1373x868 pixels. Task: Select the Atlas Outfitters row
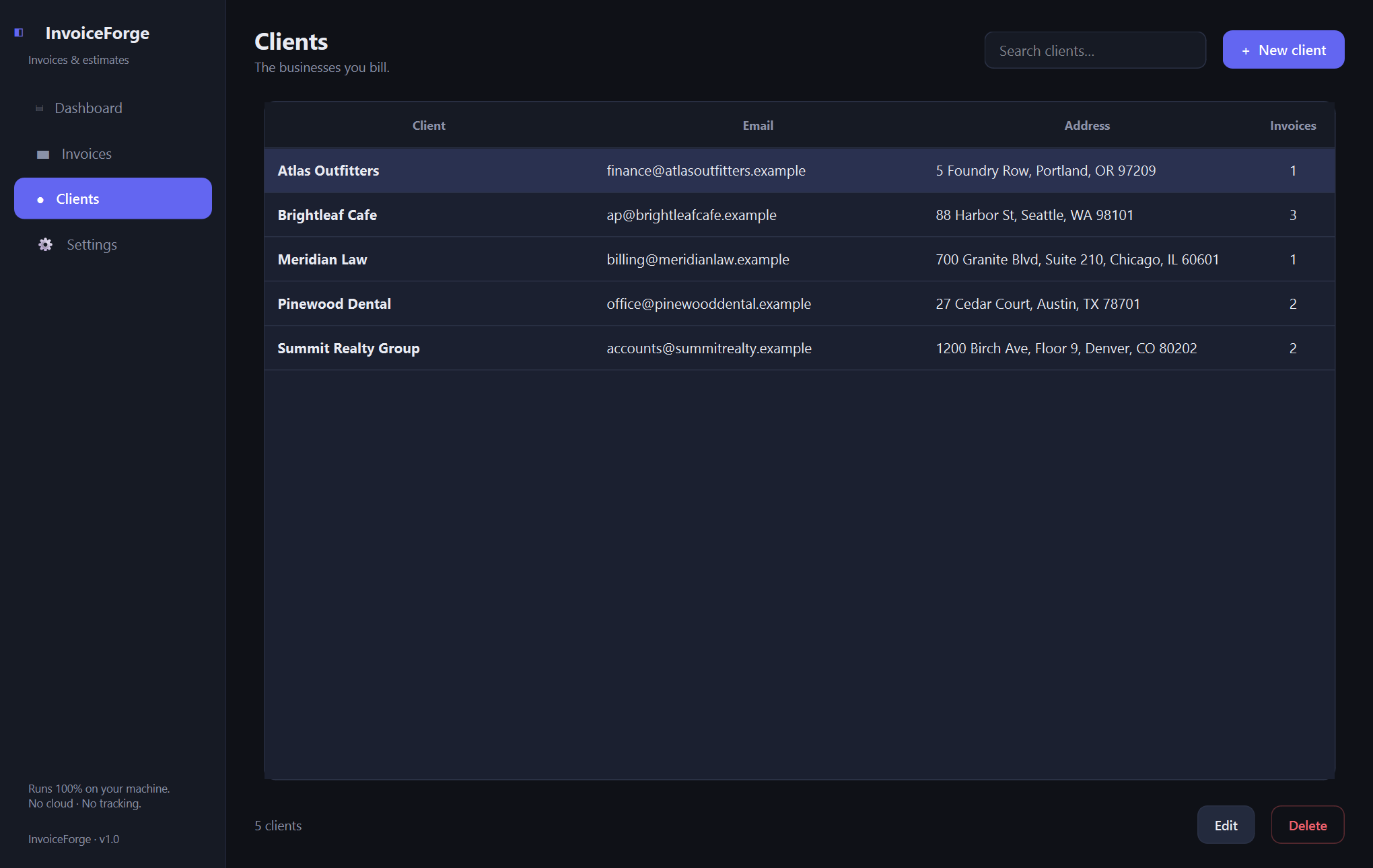799,171
